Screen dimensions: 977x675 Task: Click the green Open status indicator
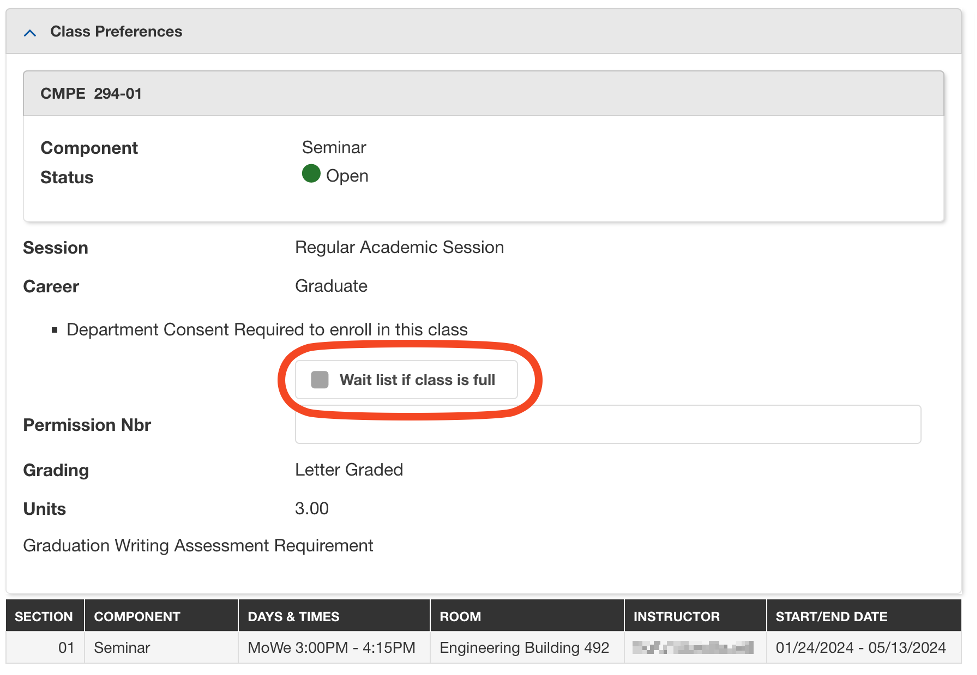coord(310,174)
